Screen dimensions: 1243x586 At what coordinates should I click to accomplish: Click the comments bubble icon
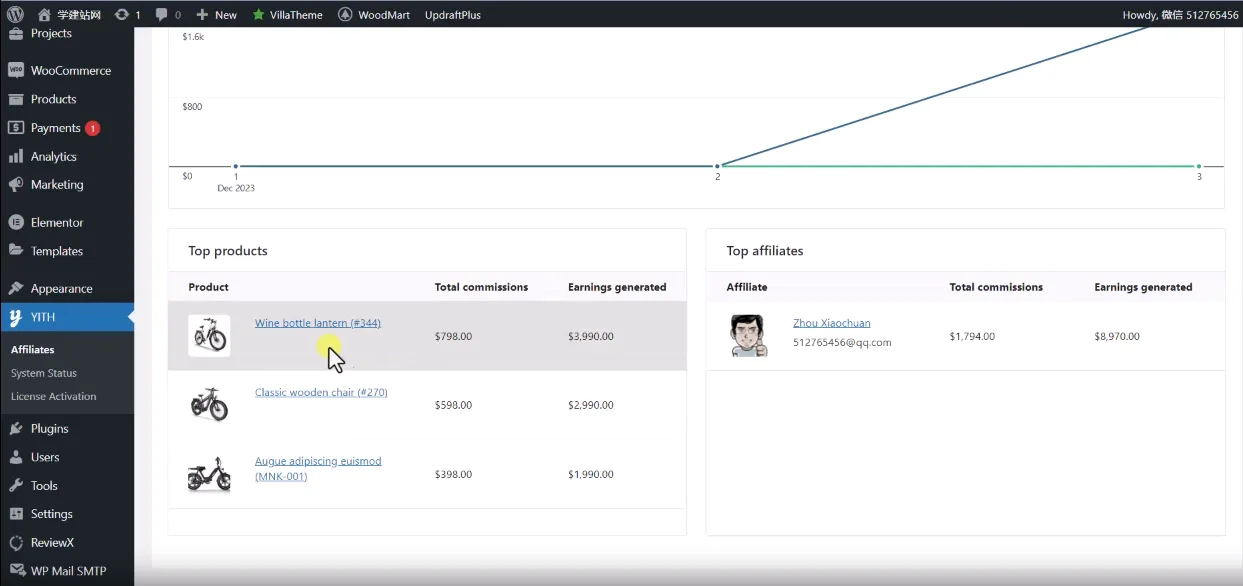pos(162,15)
